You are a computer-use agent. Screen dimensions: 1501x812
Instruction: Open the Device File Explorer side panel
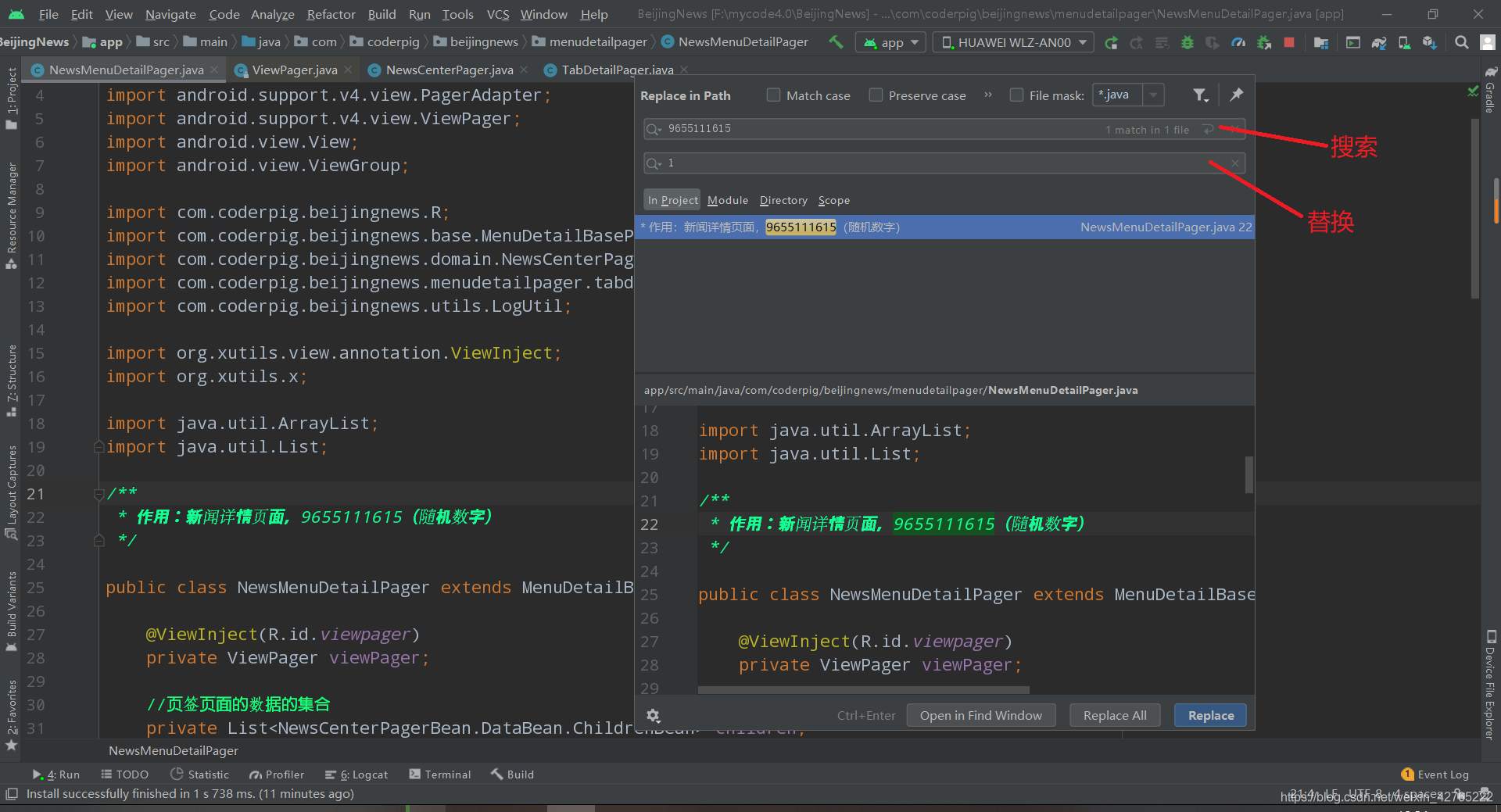coord(1490,685)
